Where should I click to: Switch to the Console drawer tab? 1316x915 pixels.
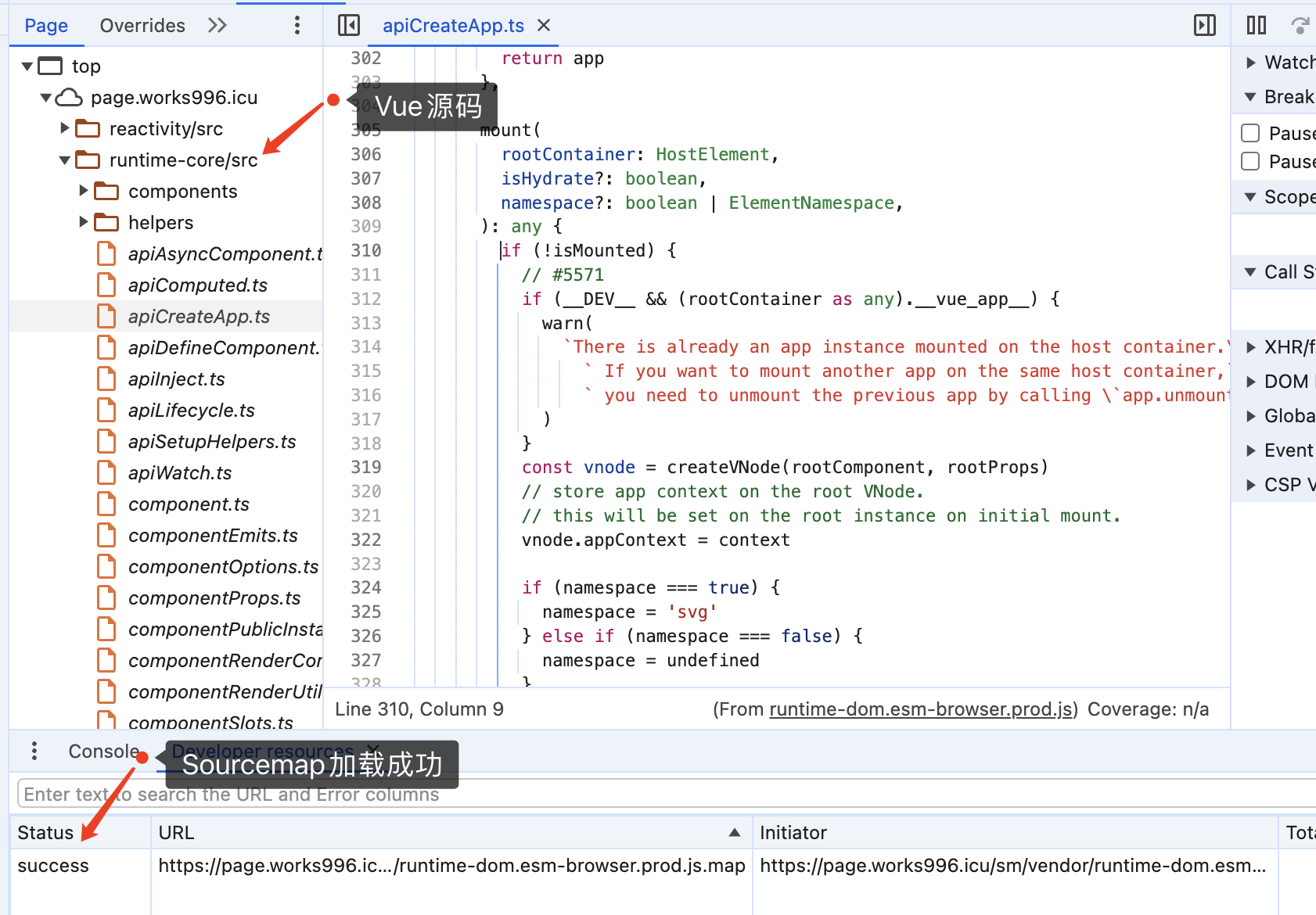(103, 751)
